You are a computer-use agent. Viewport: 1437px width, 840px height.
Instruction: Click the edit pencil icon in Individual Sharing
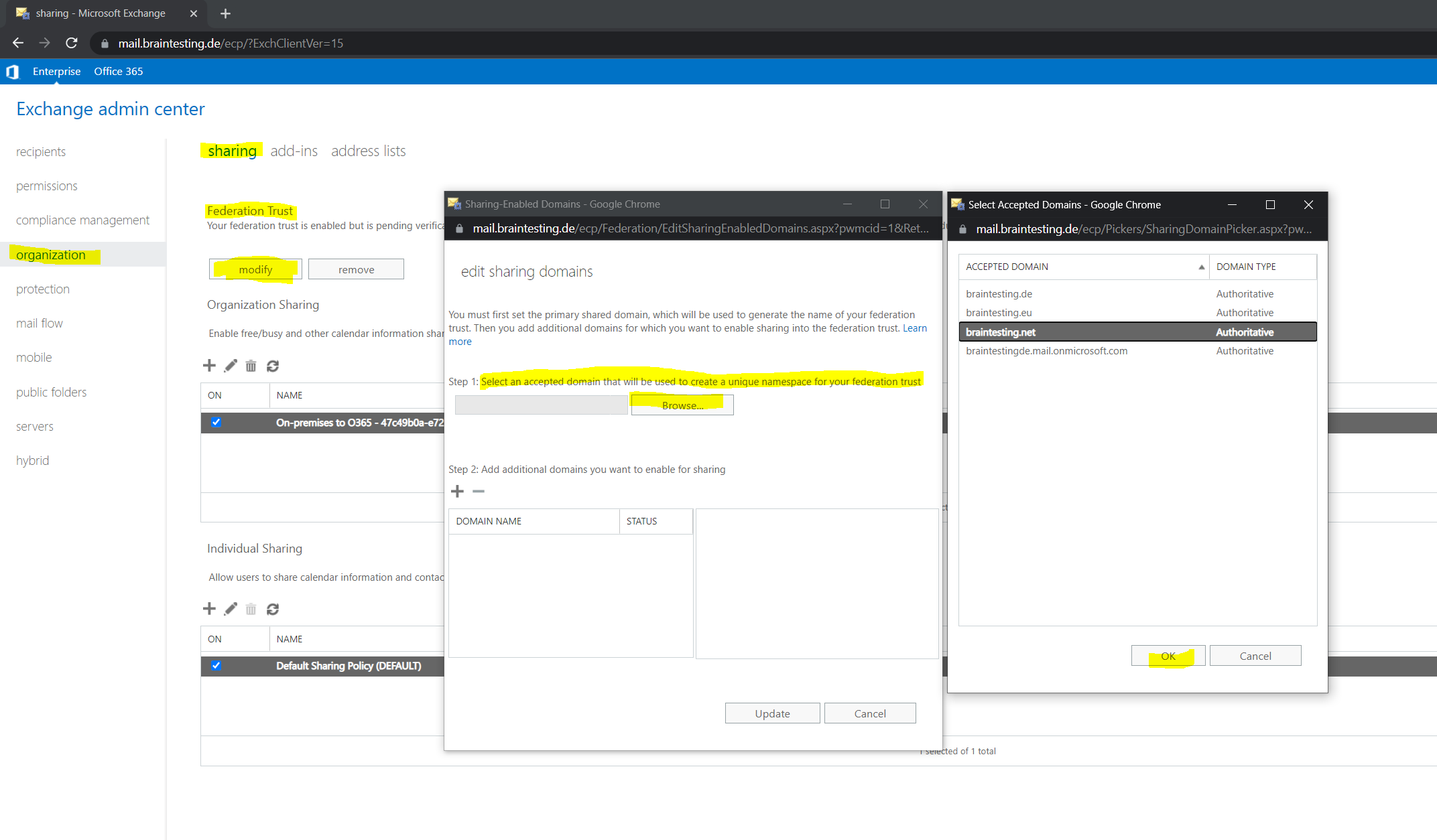pyautogui.click(x=230, y=608)
